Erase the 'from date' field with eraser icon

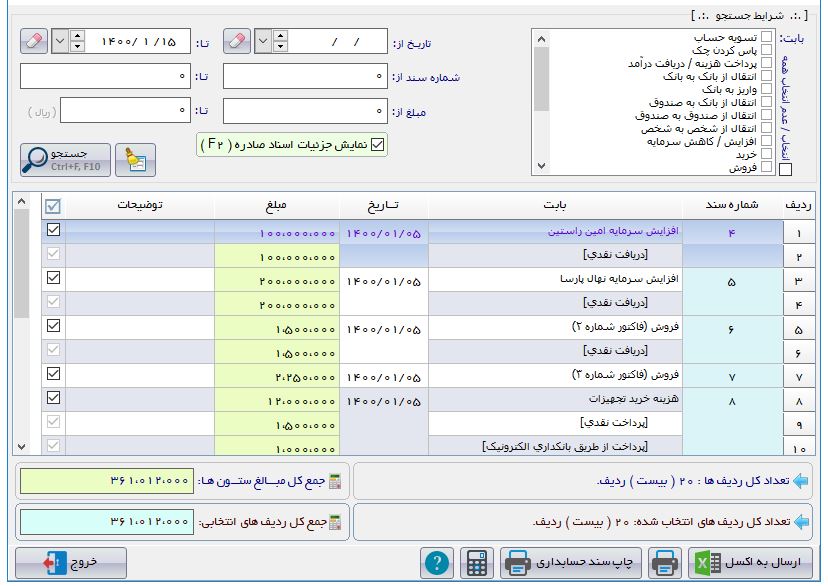(x=236, y=42)
